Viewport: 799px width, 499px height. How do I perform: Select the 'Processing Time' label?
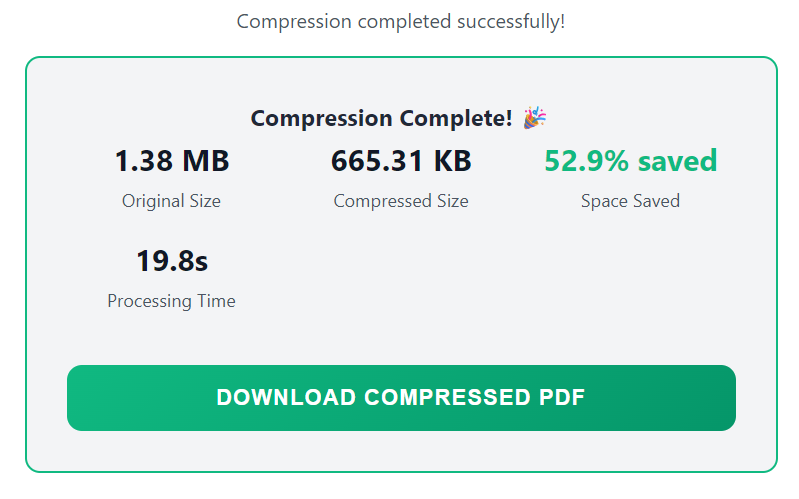click(x=171, y=301)
